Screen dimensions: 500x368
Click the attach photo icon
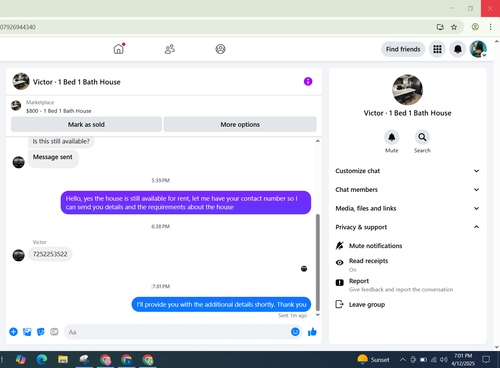(x=27, y=332)
